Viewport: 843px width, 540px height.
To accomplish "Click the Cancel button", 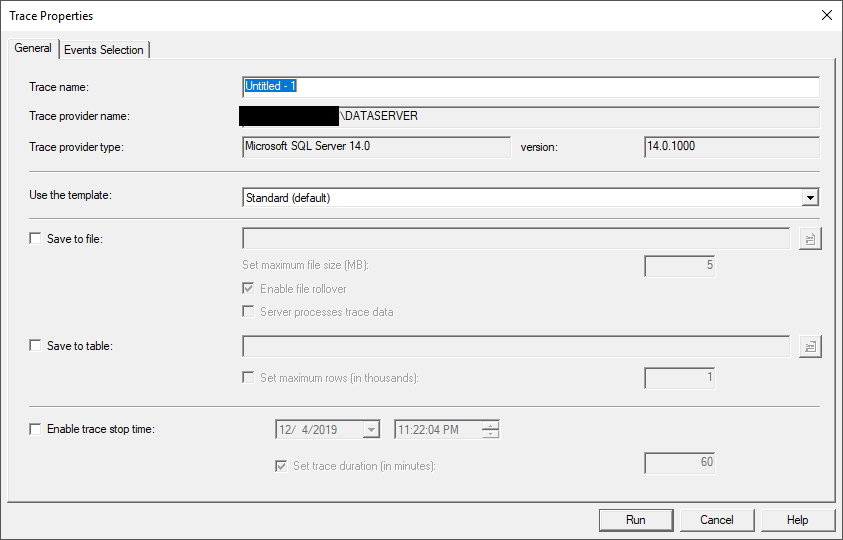I will pos(717,520).
